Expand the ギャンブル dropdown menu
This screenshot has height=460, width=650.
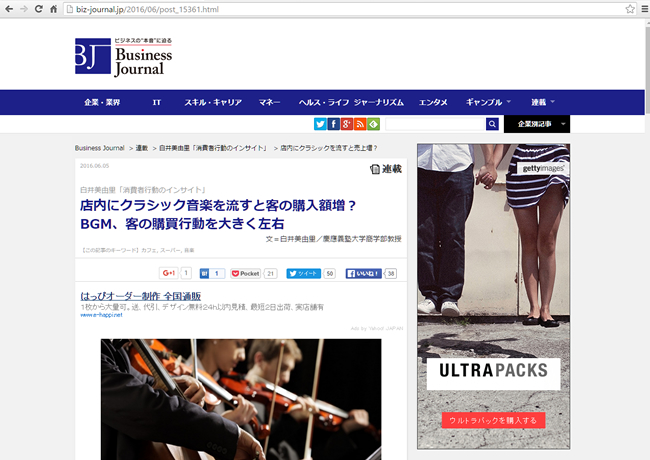click(x=489, y=102)
